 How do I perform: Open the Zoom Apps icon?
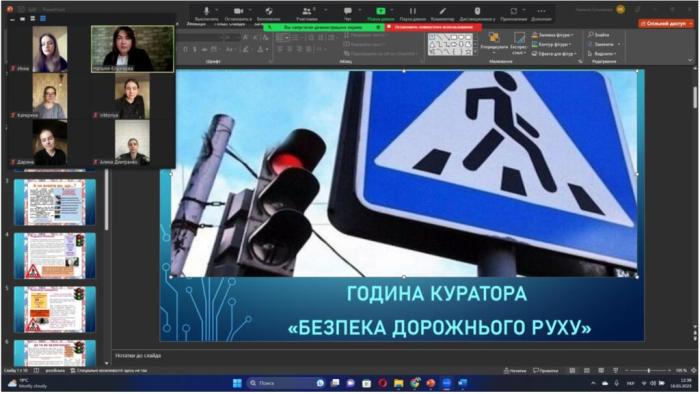tap(514, 11)
